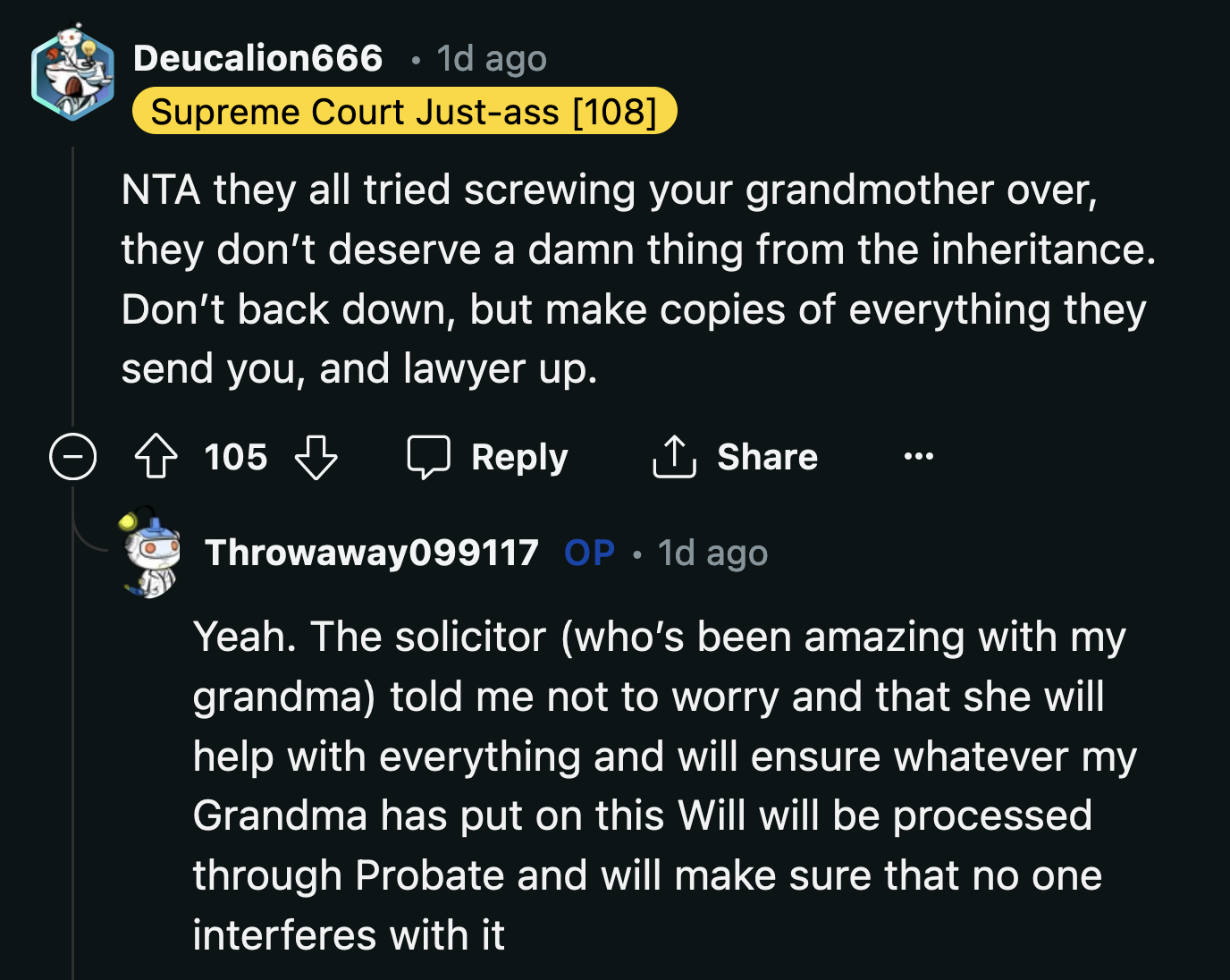Open Throwaway099117's profile
This screenshot has width=1230, height=980.
(x=373, y=553)
